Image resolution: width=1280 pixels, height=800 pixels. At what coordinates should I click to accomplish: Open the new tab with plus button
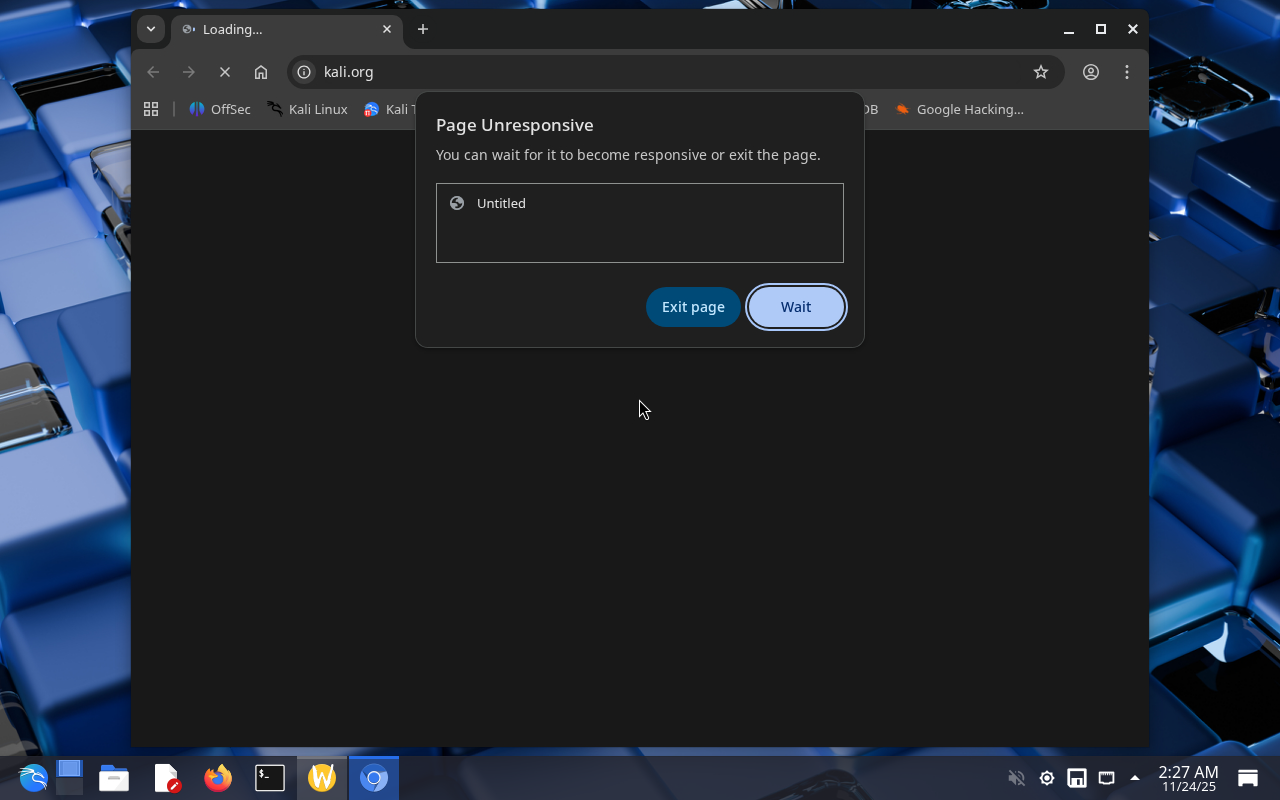point(423,29)
